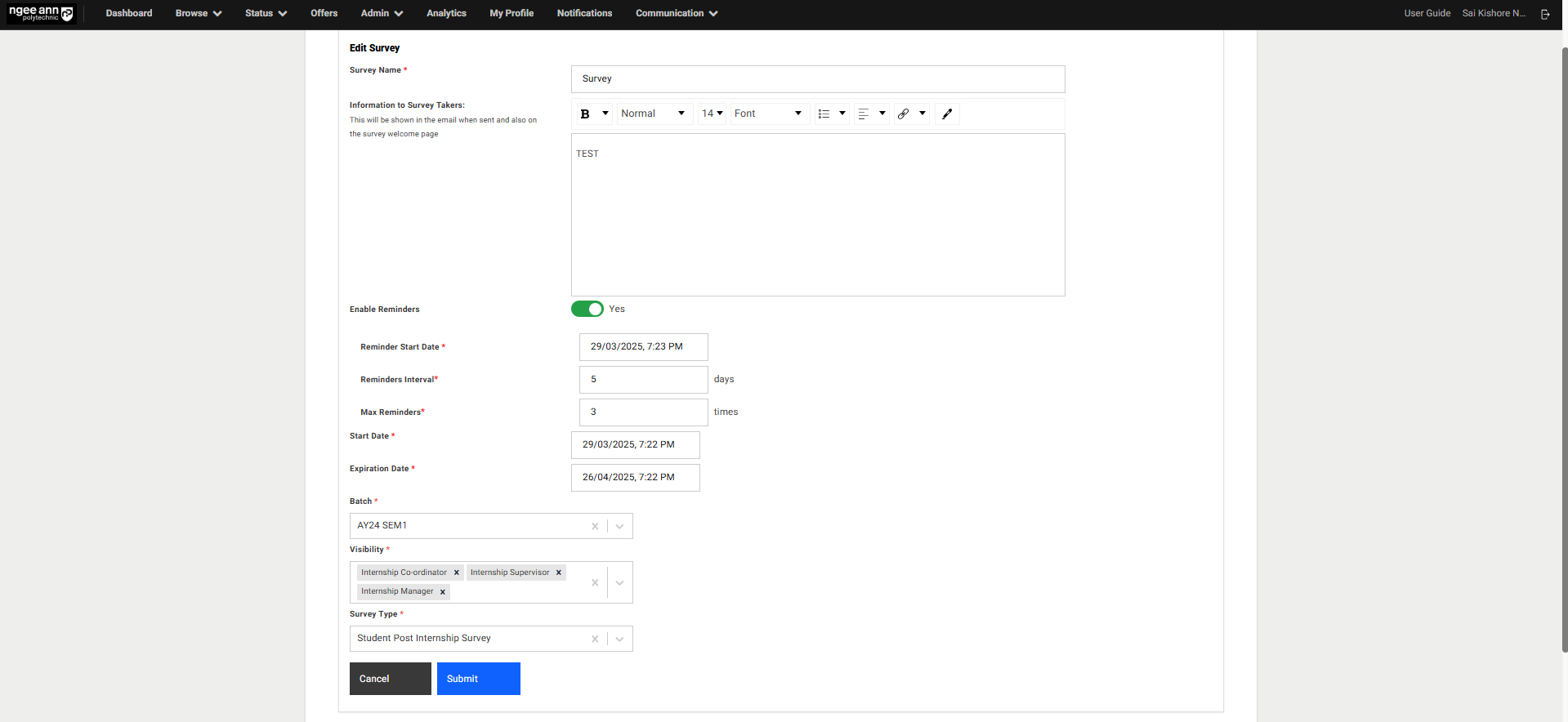Go to the Analytics page

coord(446,14)
